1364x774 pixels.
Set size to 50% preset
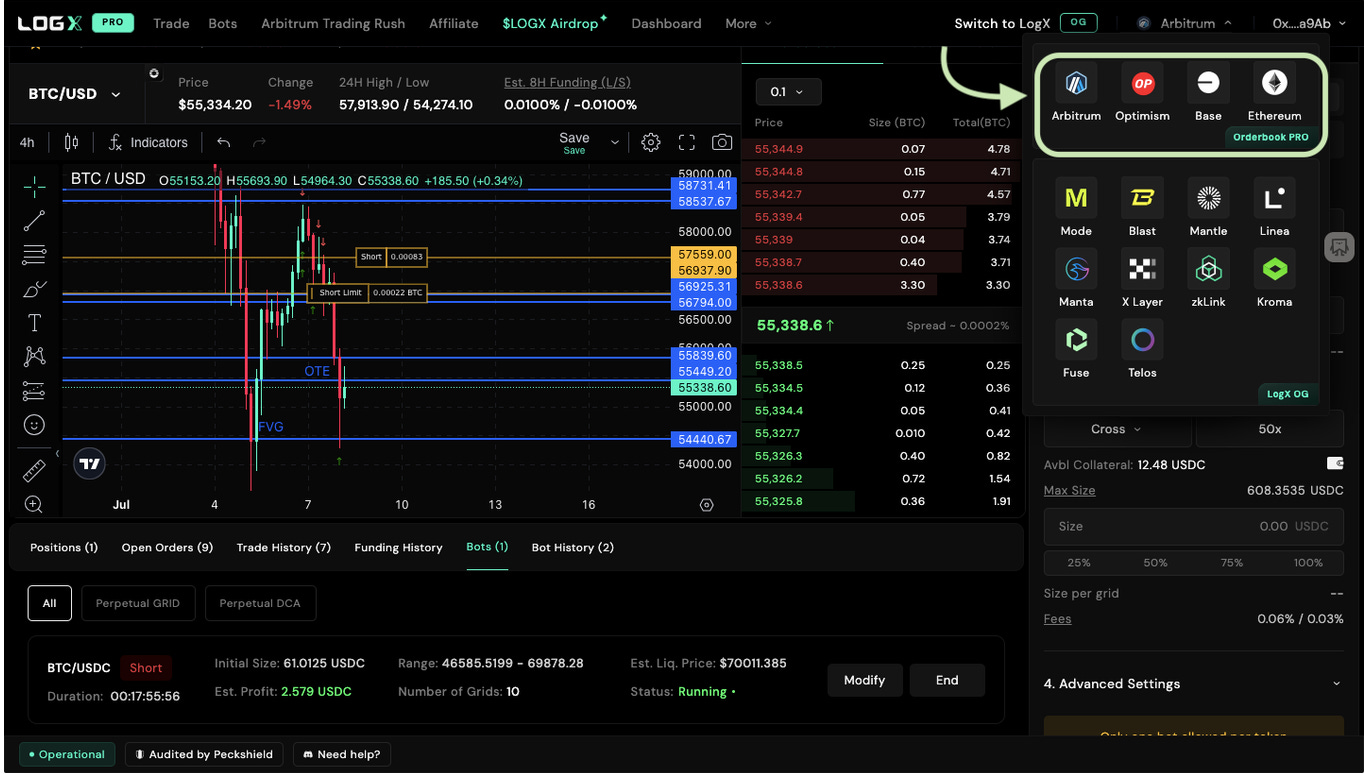(1155, 563)
